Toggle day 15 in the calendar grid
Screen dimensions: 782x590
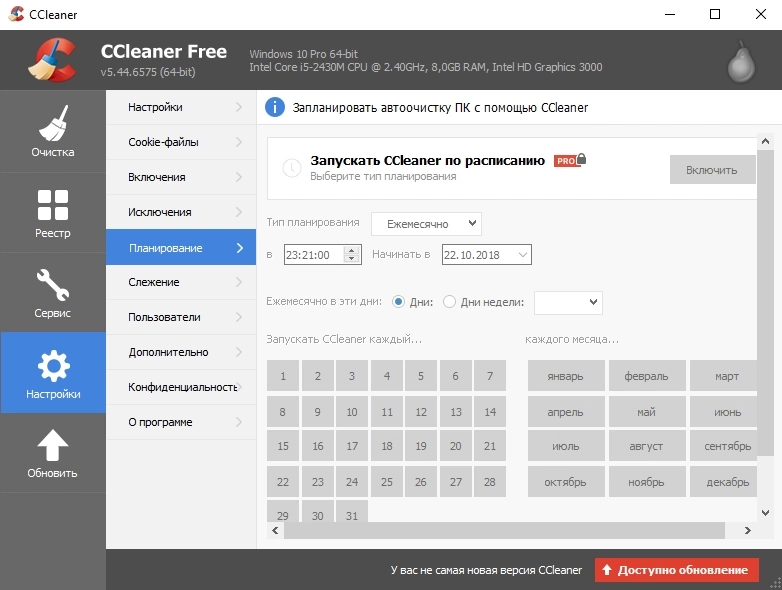point(283,446)
